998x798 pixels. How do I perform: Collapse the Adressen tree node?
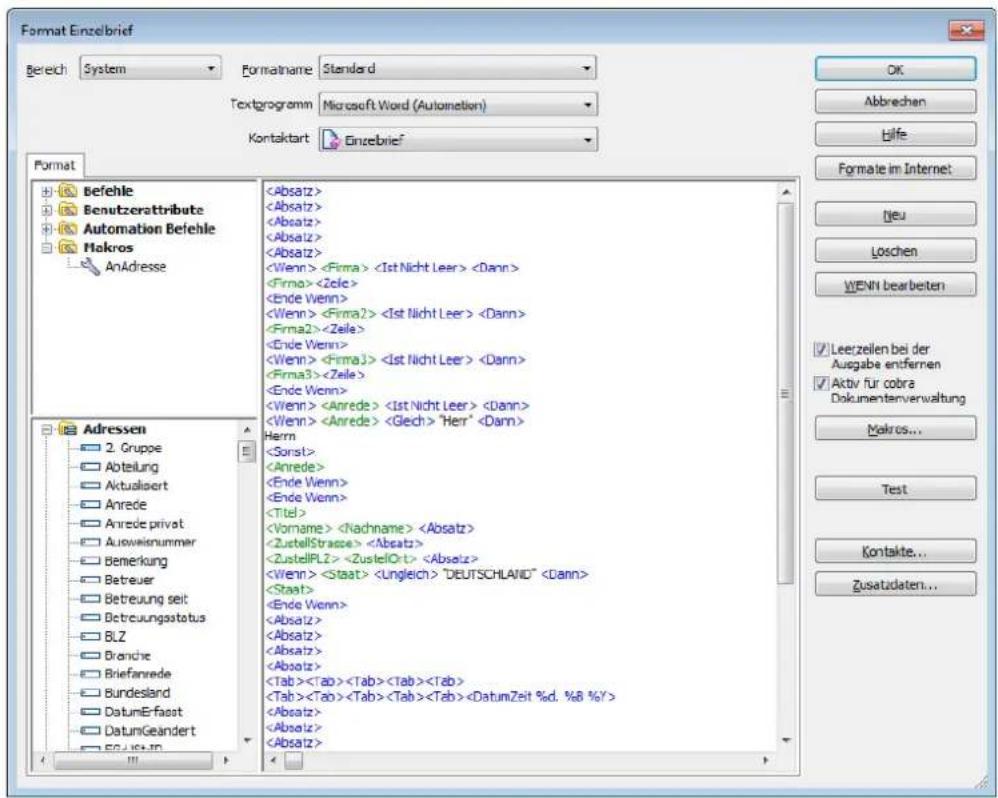[46, 430]
